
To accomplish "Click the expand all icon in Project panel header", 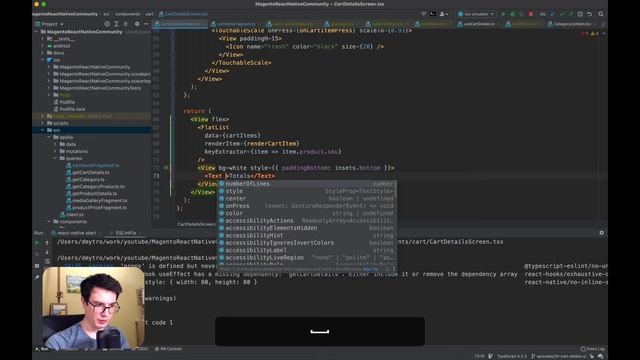I will click(x=116, y=24).
